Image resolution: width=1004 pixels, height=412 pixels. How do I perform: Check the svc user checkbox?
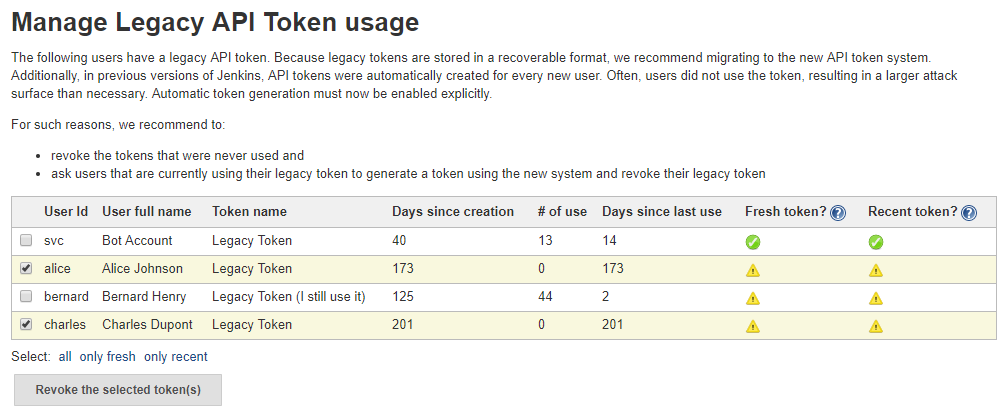click(x=26, y=241)
